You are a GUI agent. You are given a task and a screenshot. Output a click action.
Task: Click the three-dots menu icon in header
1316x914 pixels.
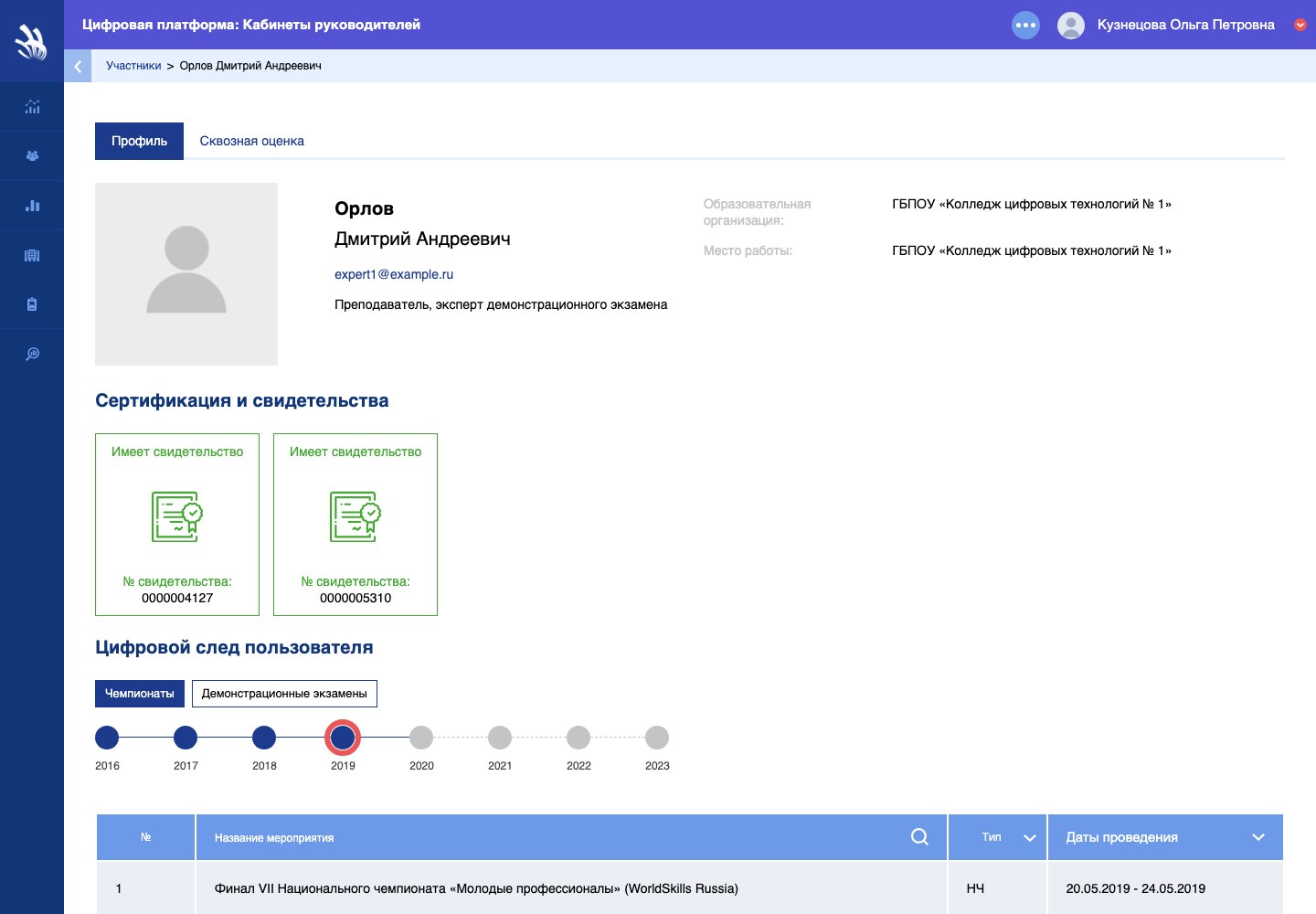pos(1026,25)
